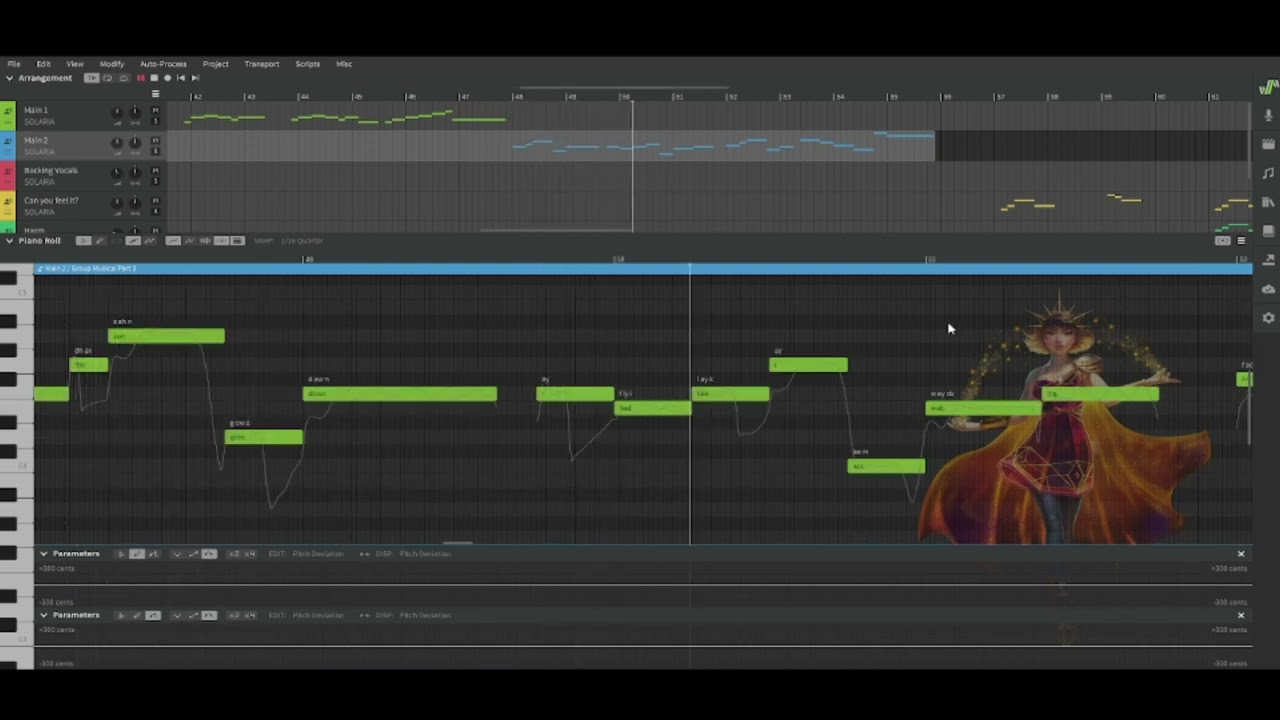Select the Can you feel it? track name
This screenshot has width=1280, height=720.
click(x=51, y=201)
